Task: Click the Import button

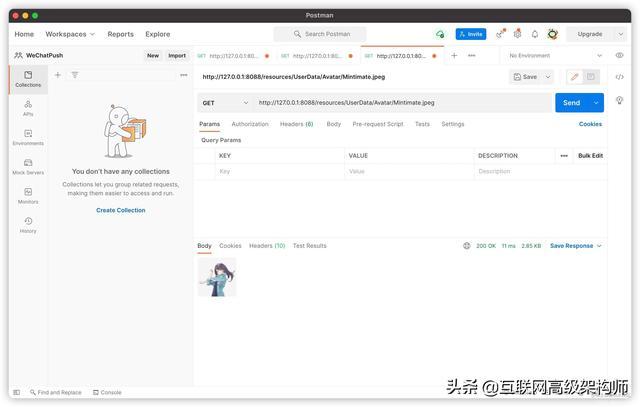Action: 177,56
